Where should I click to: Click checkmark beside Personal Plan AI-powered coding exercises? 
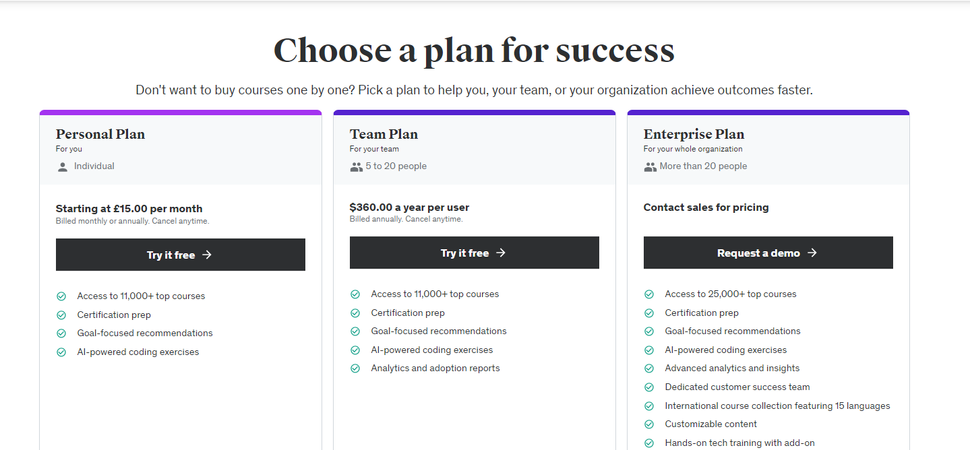pyautogui.click(x=61, y=352)
